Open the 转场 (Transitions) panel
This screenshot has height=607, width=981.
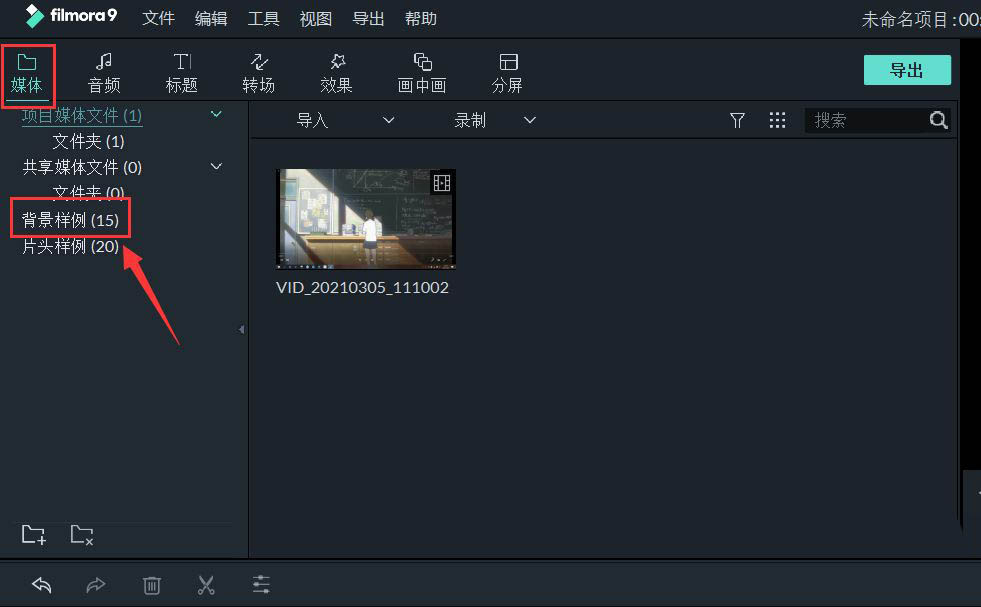(259, 71)
